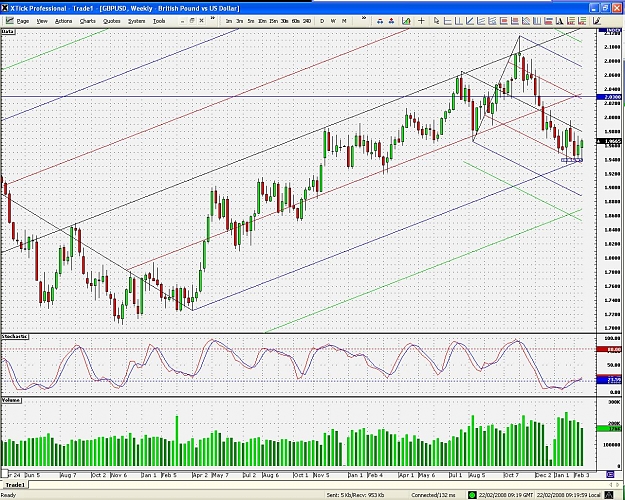Select the Fibonacci fan tool
This screenshot has height=500, width=625.
[526, 21]
